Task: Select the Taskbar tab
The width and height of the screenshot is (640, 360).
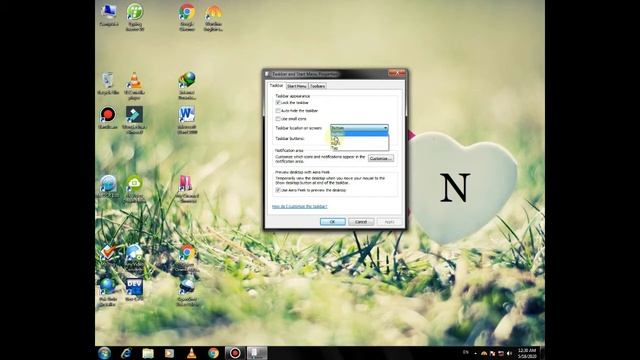Action: coord(276,86)
